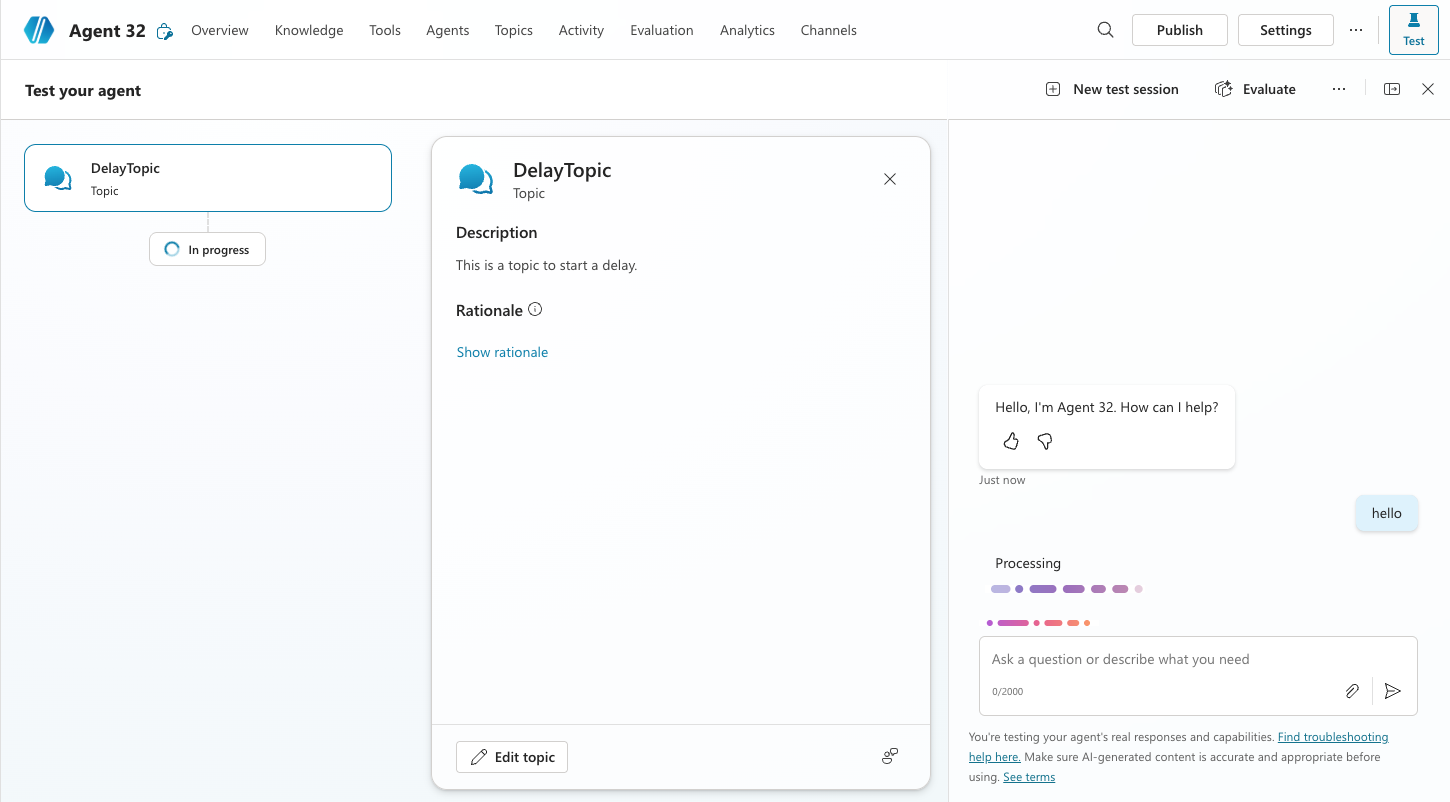Open the top bar more options ellipsis
1450x802 pixels.
point(1356,30)
